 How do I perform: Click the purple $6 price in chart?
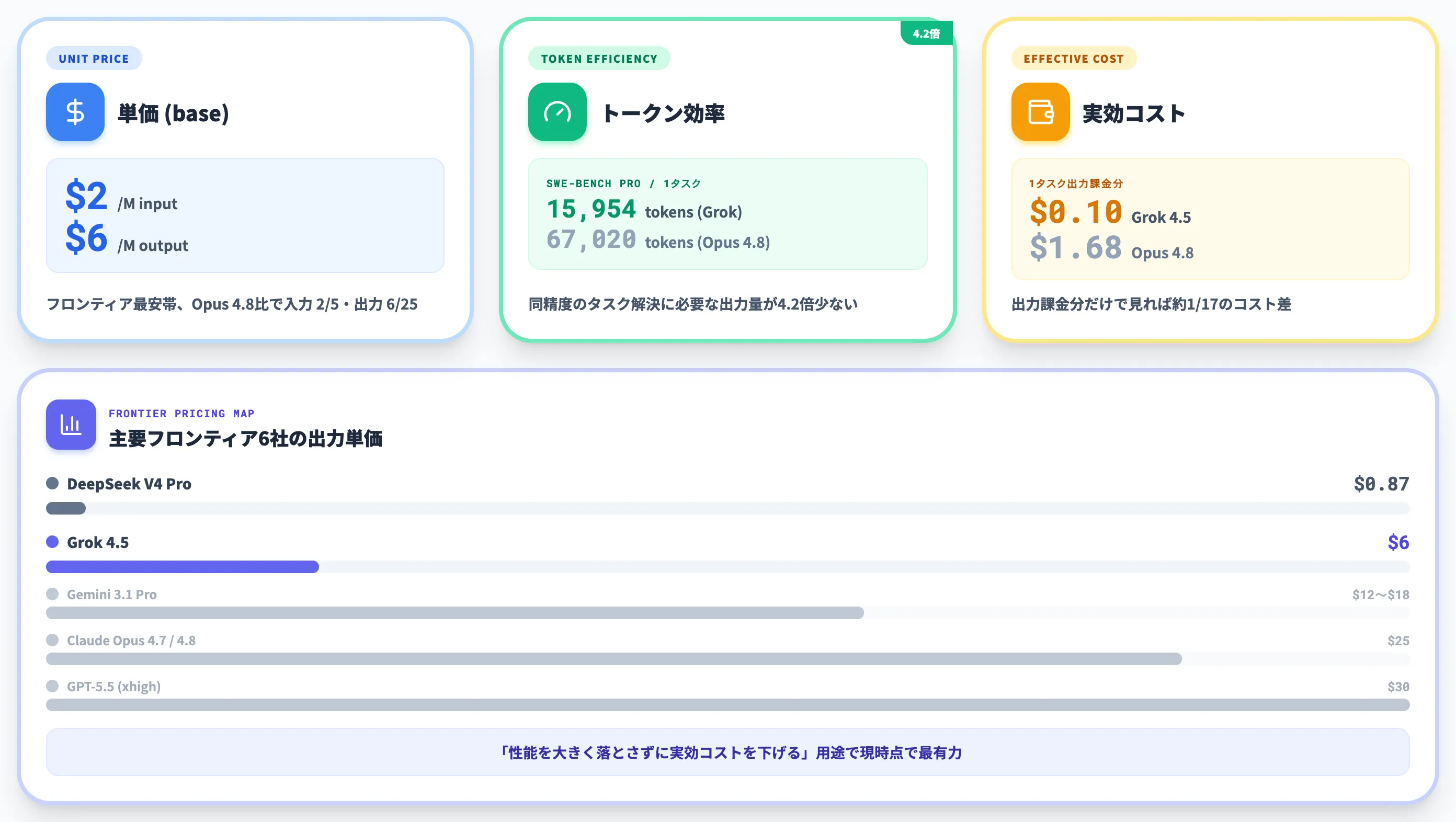point(1398,542)
